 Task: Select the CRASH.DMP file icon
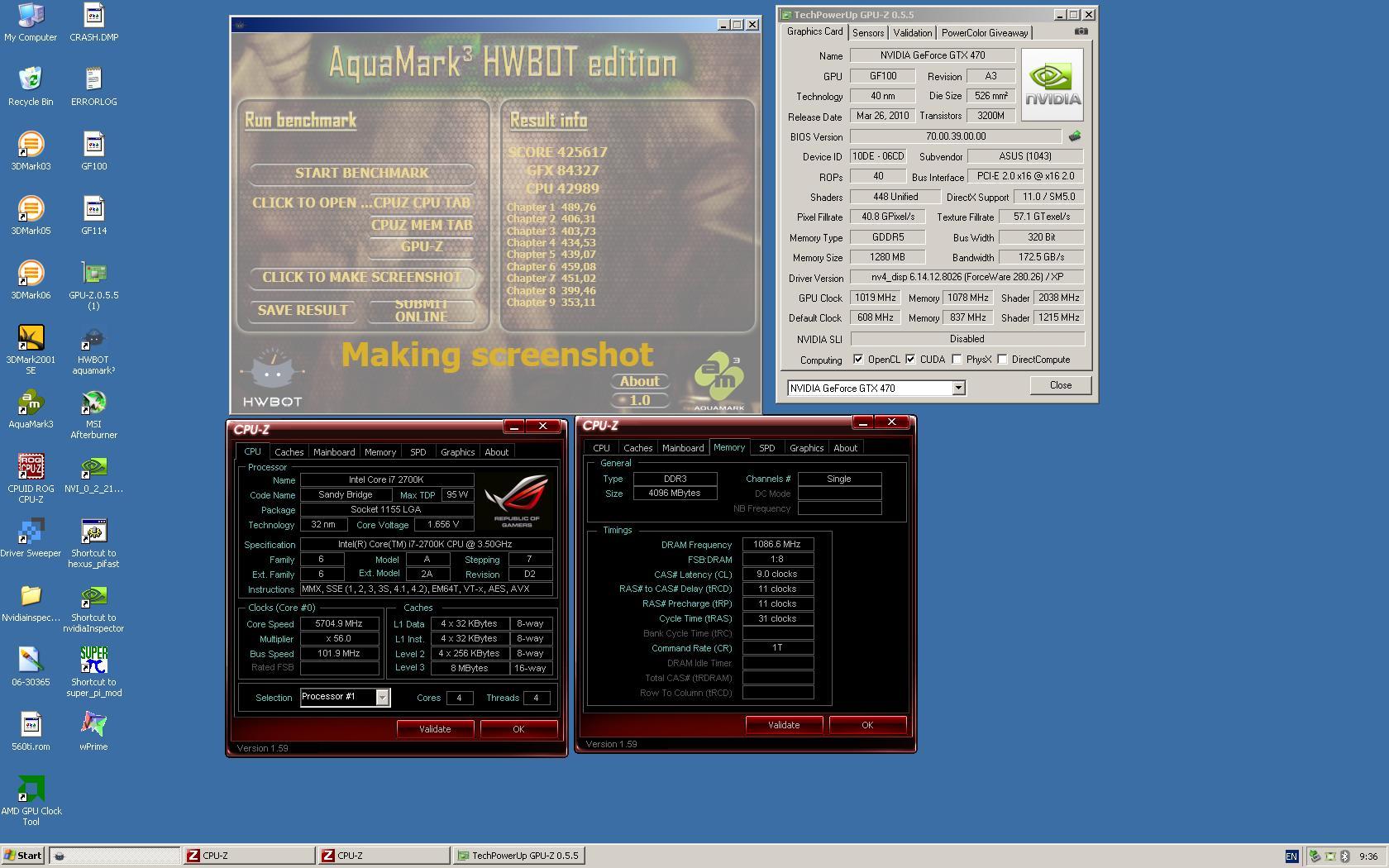coord(93,22)
